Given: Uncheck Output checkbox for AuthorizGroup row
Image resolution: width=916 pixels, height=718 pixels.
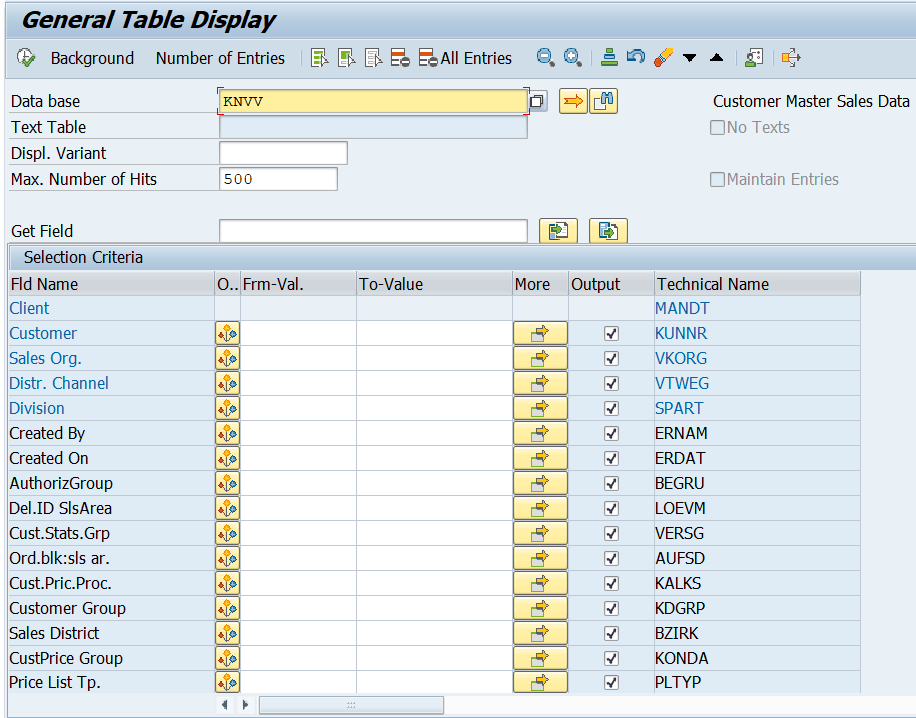Looking at the screenshot, I should coord(611,484).
